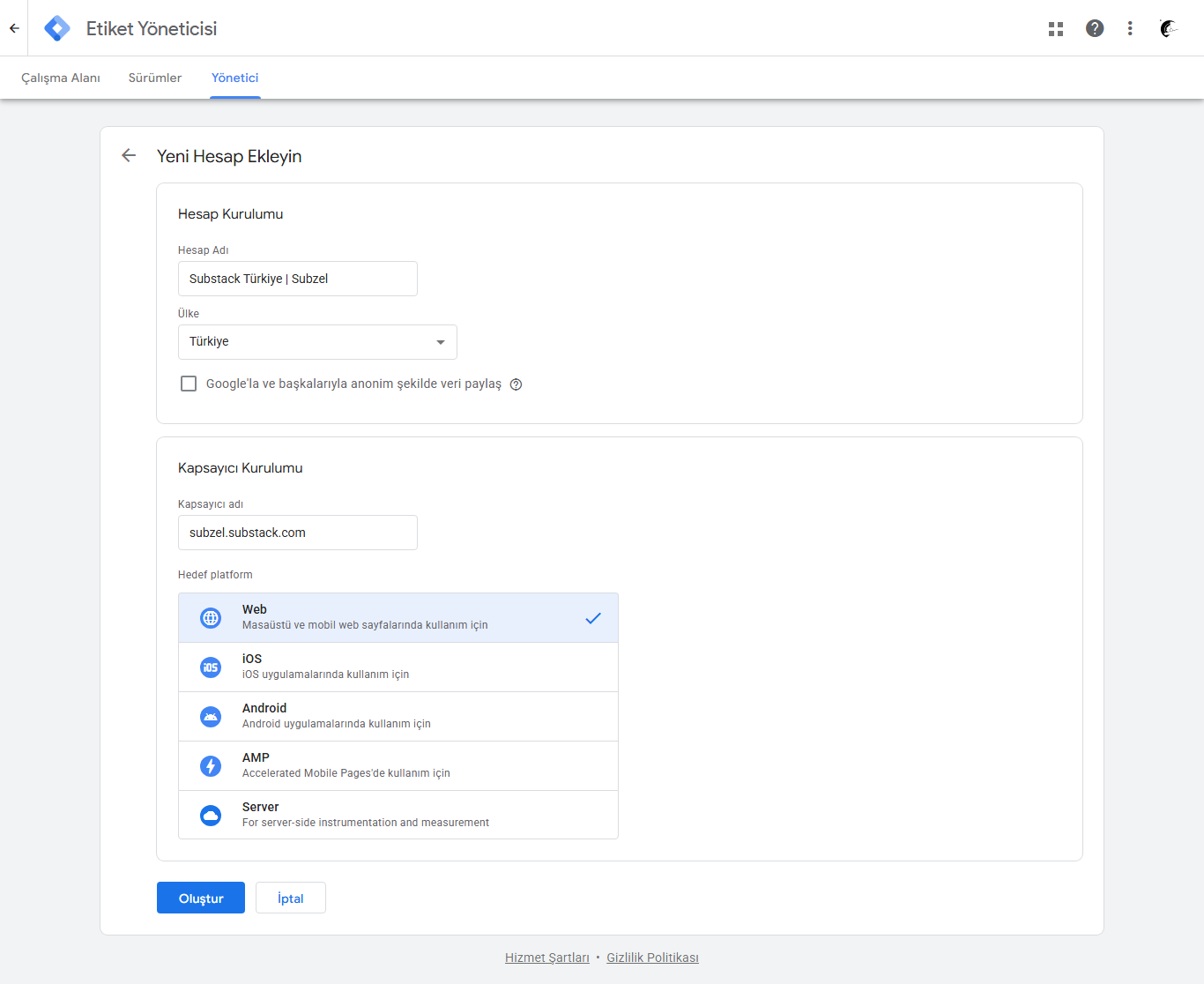Click the Etiket Yöneticisi title text
Screen dimensions: 1204x984
tap(152, 28)
